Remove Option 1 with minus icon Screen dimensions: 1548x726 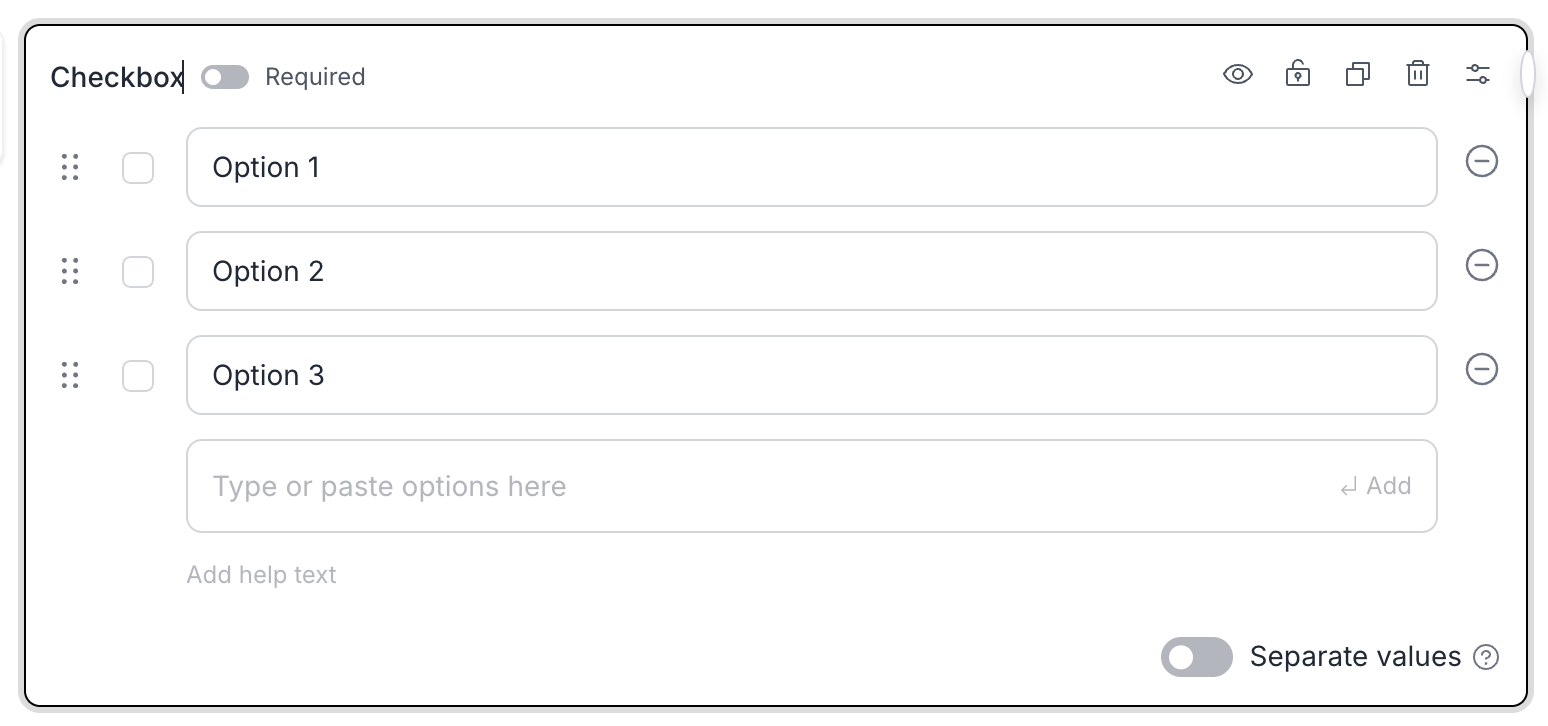1482,161
